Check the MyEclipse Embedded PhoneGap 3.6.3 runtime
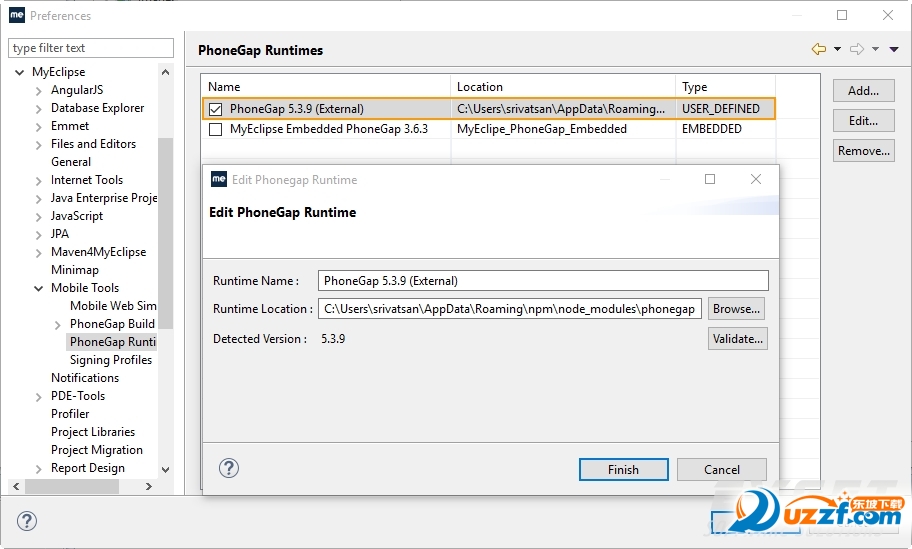Viewport: 912px width, 549px height. pos(216,129)
